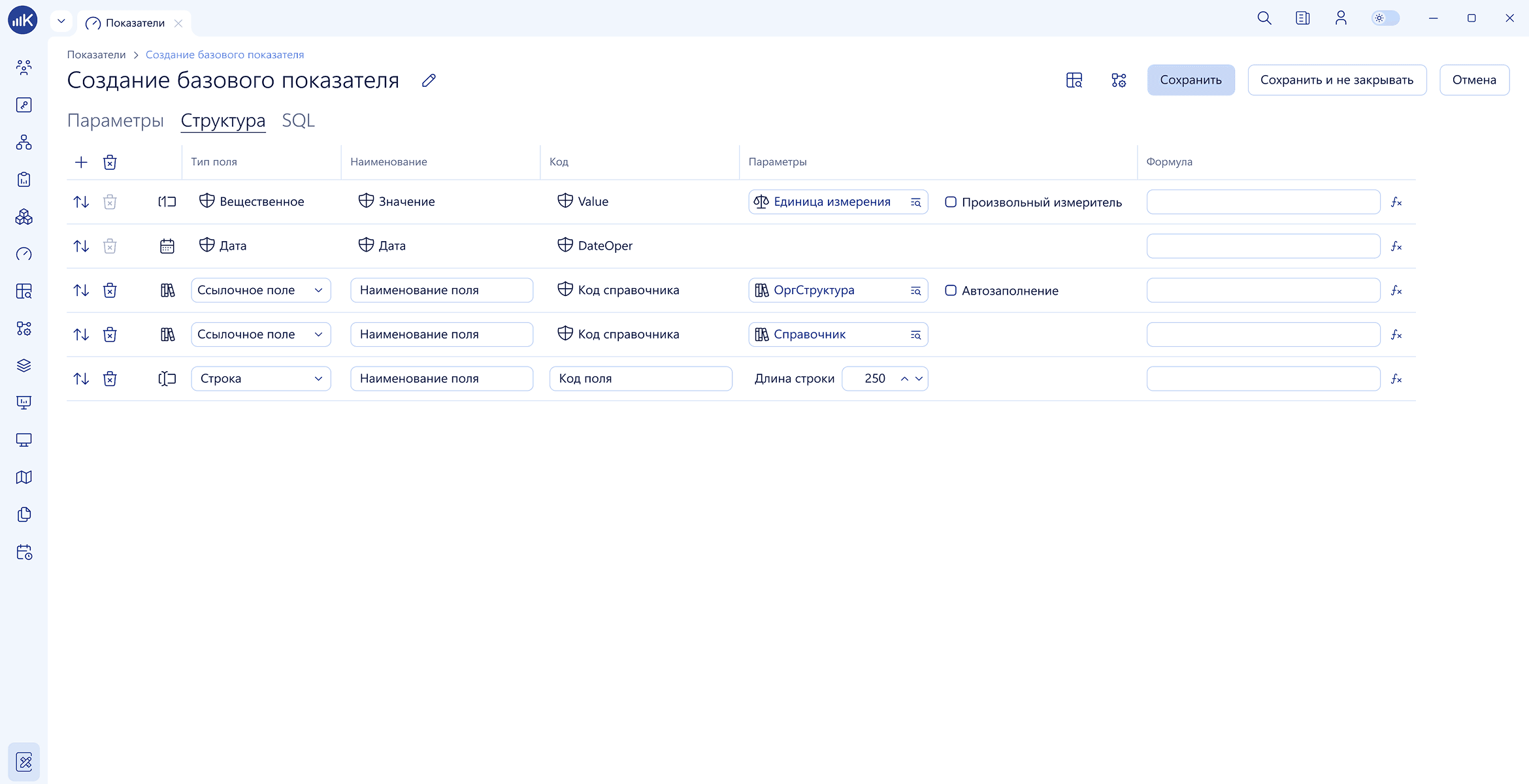The height and width of the screenshot is (784, 1529).
Task: Open the gauge indicators icon in the sidebar
Action: [24, 254]
